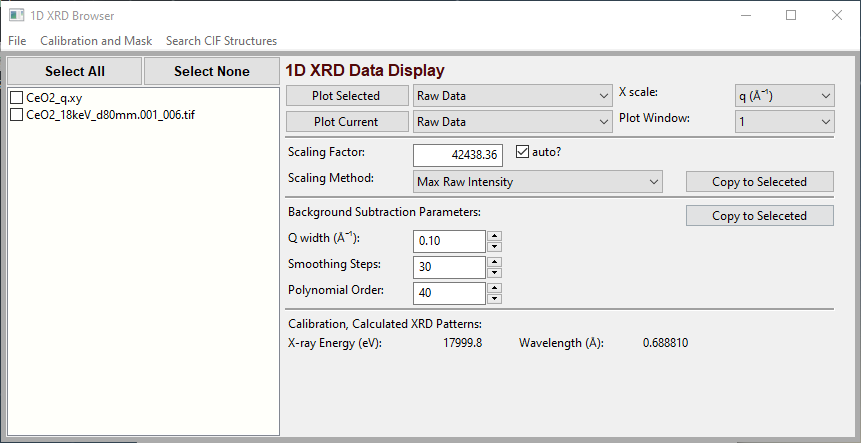
Task: Open the X scale dropdown
Action: tap(783, 95)
